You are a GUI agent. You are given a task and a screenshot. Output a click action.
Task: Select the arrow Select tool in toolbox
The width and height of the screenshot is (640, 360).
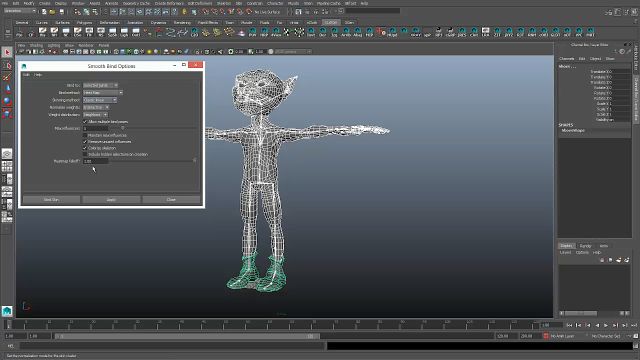pyautogui.click(x=7, y=52)
